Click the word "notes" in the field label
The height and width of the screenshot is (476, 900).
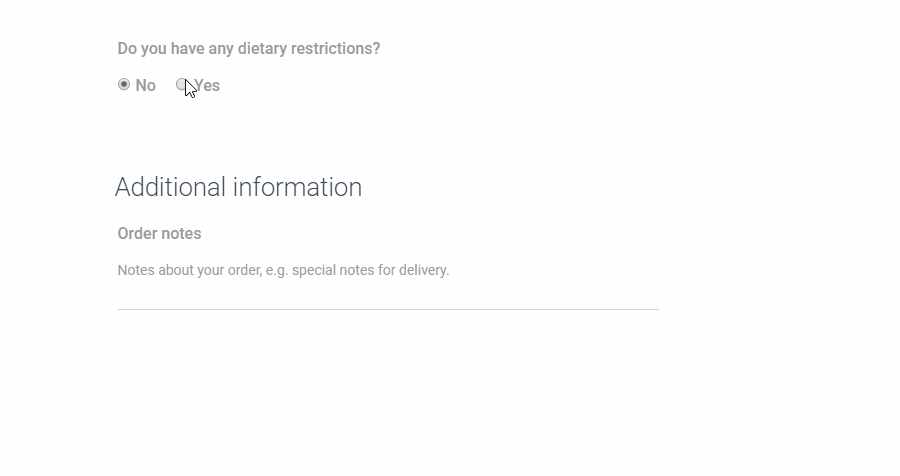182,234
